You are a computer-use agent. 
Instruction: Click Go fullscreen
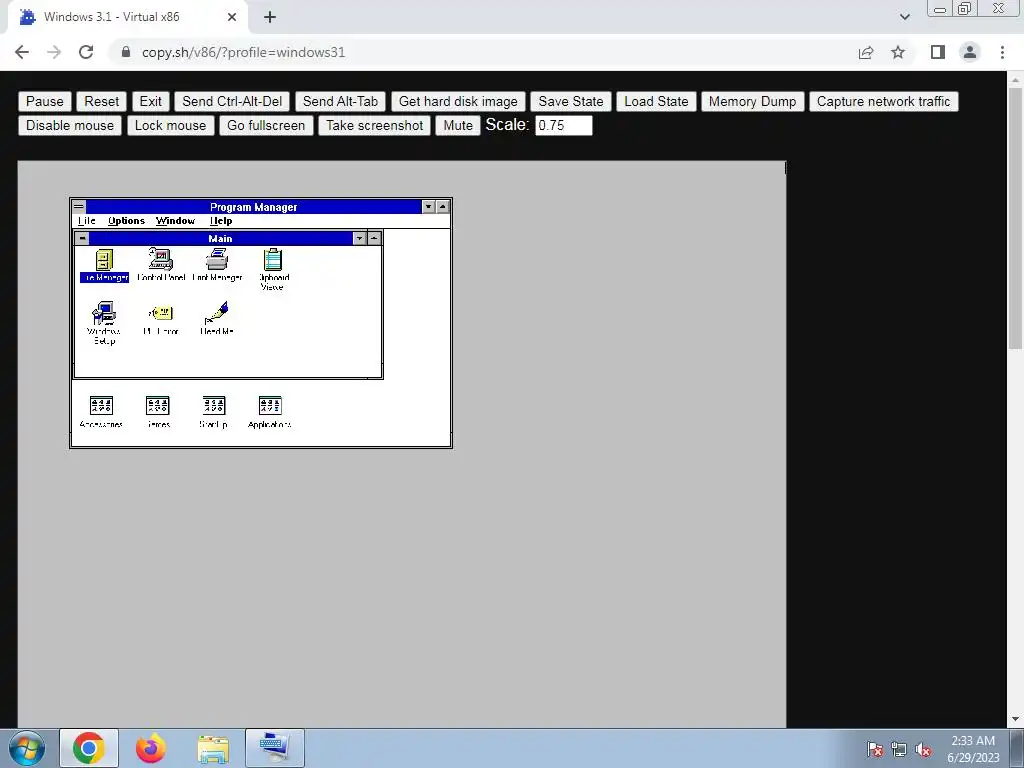point(266,125)
